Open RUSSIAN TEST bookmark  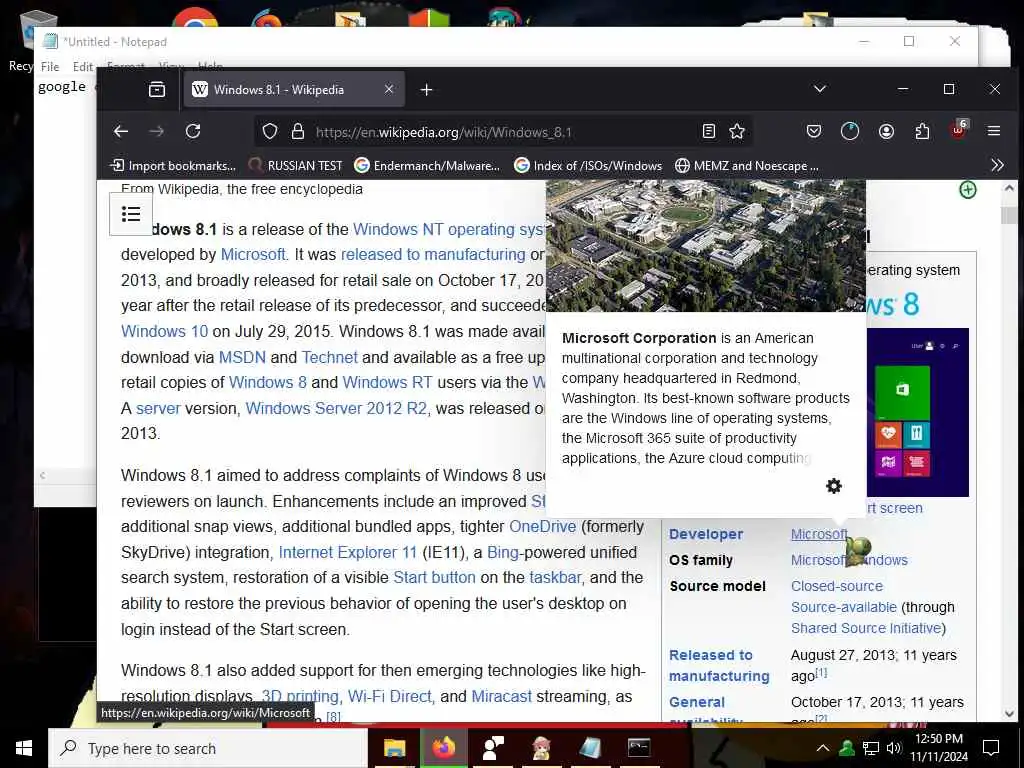click(296, 166)
